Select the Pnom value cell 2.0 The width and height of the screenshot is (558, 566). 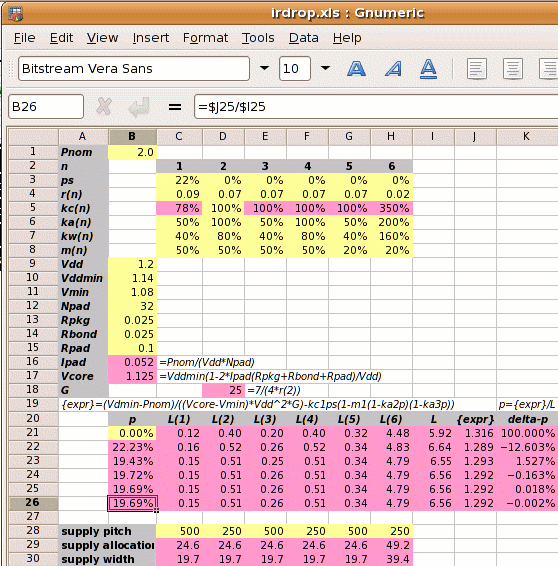[x=132, y=152]
